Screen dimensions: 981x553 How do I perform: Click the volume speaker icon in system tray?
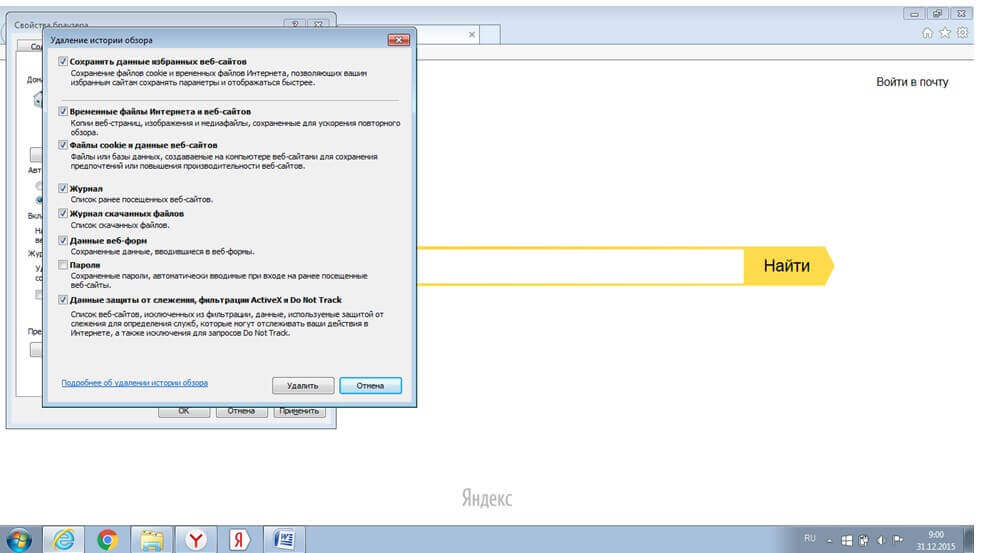click(x=881, y=540)
